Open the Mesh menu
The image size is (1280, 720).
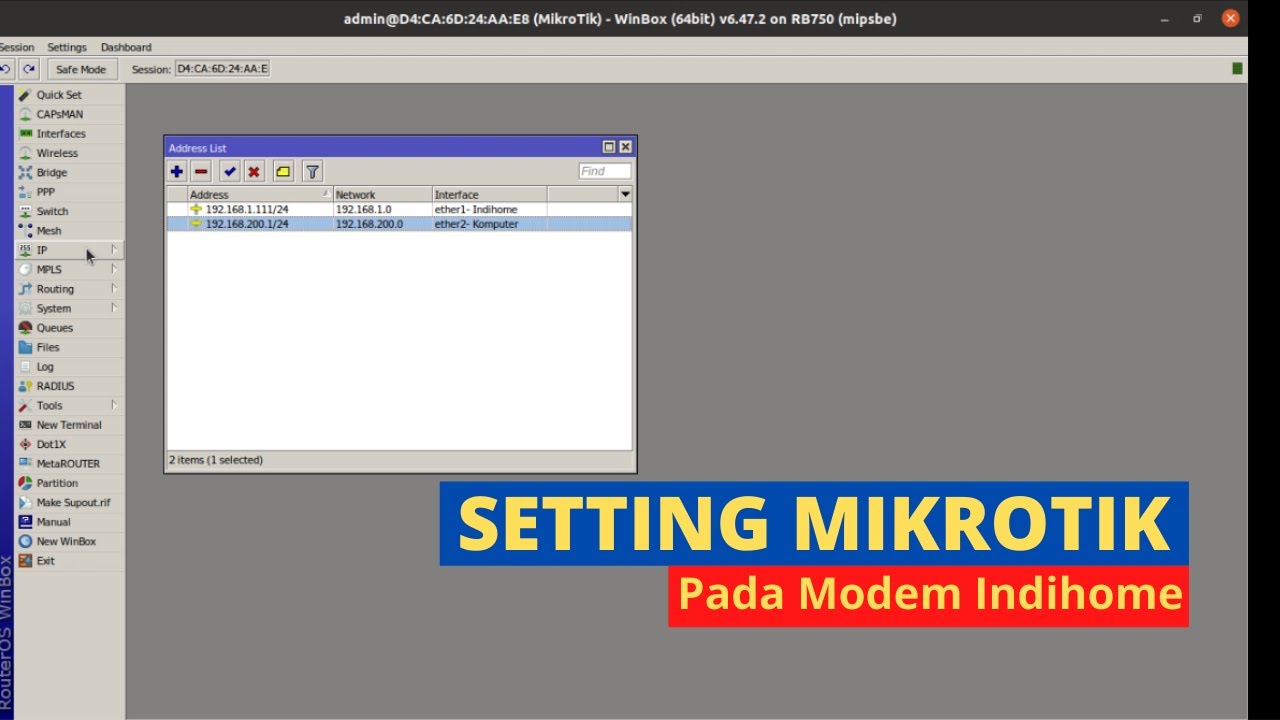click(69, 231)
